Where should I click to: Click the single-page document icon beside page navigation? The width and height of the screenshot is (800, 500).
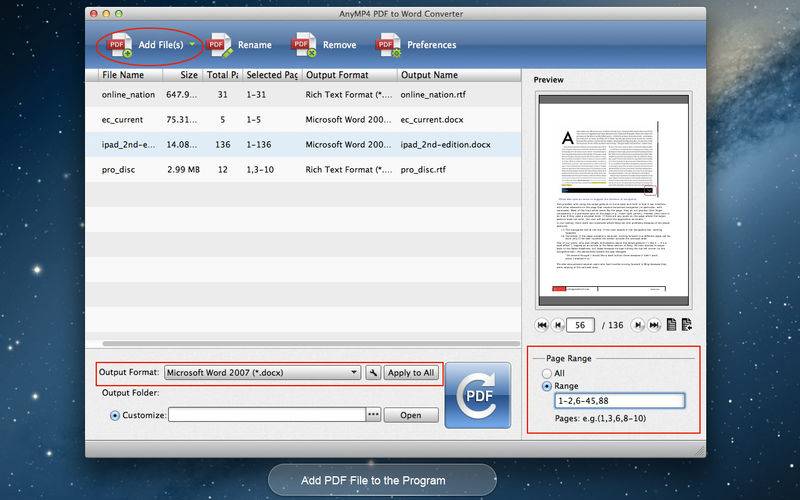coord(671,324)
